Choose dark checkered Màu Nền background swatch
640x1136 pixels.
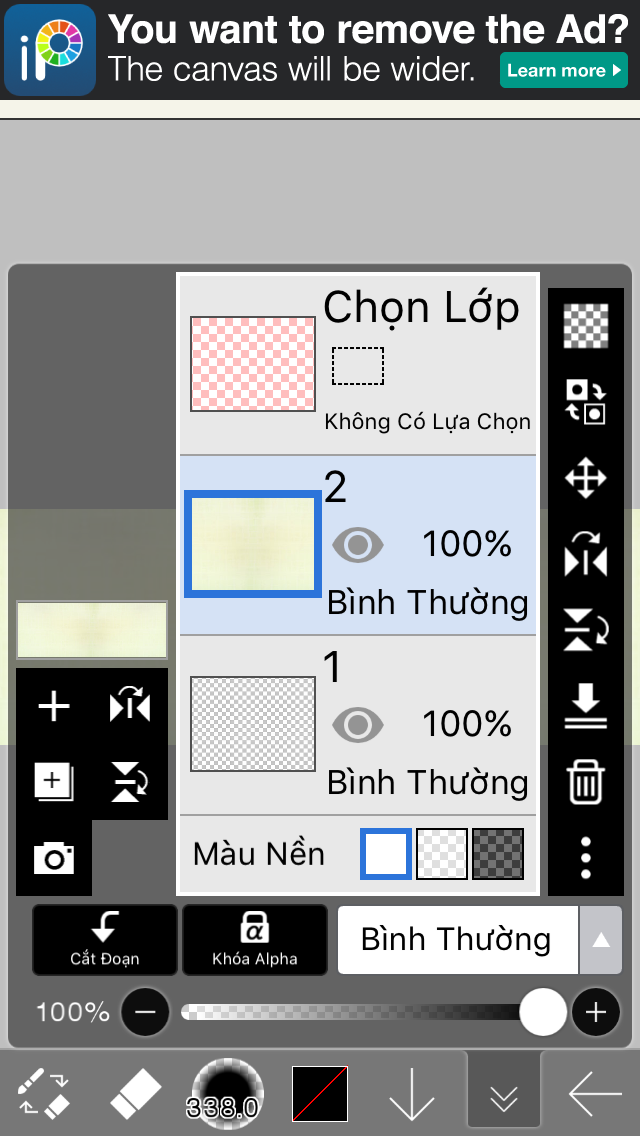(498, 854)
